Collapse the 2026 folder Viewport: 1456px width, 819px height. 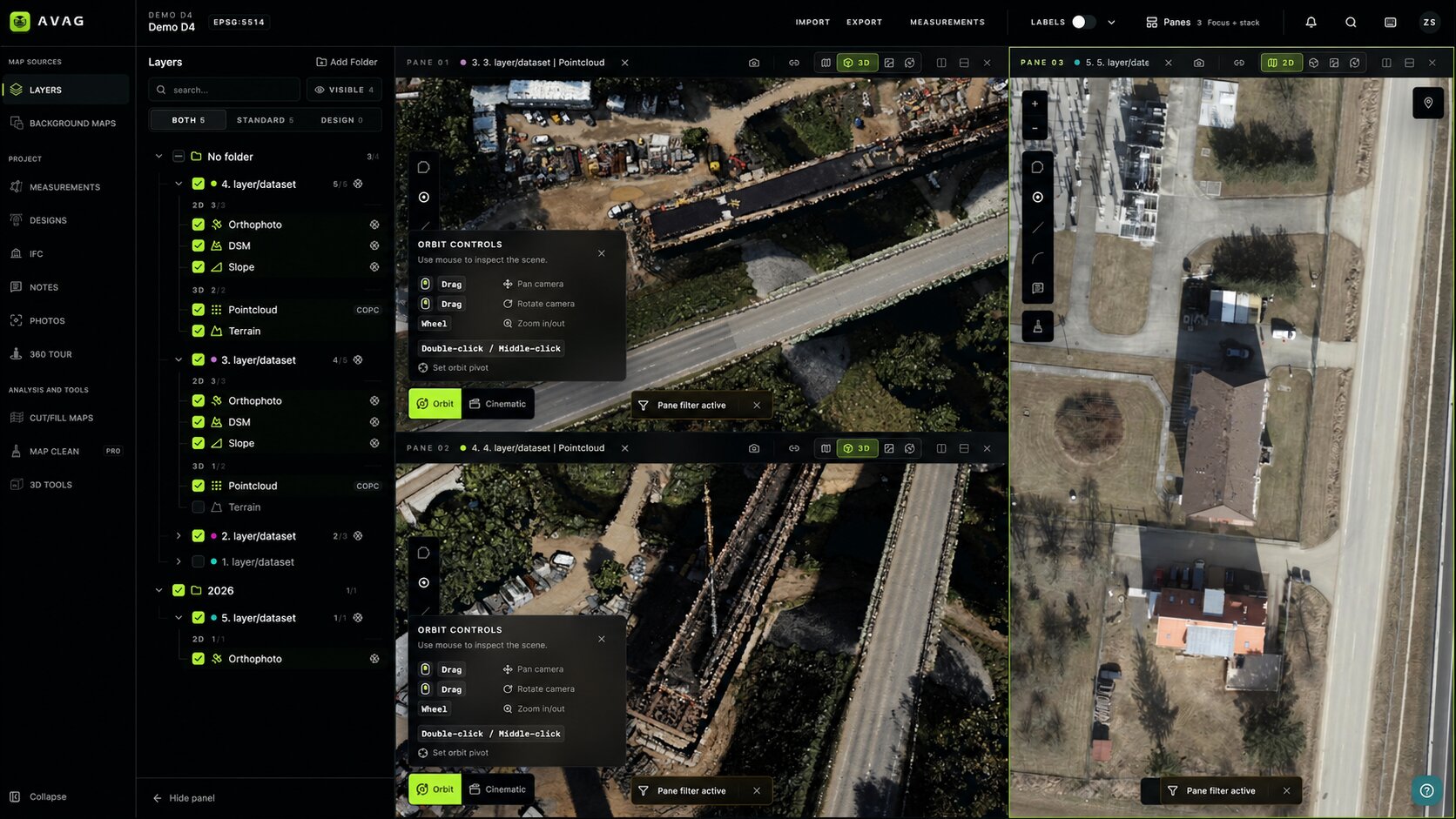point(158,591)
